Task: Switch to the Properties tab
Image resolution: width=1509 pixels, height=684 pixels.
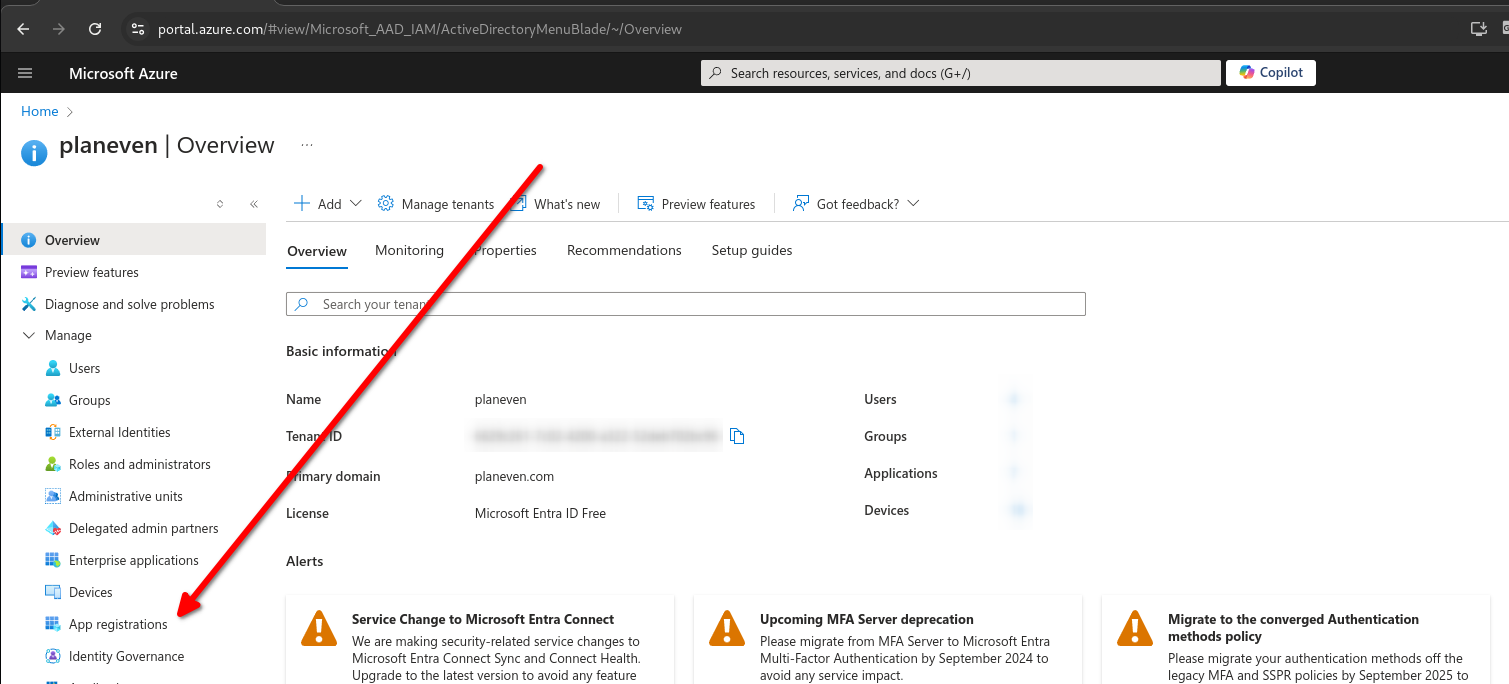Action: point(505,250)
